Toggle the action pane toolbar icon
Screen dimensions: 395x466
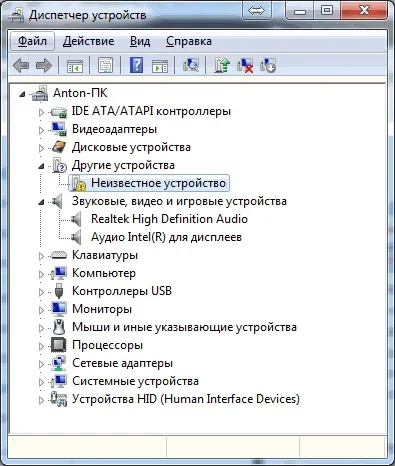pos(160,66)
